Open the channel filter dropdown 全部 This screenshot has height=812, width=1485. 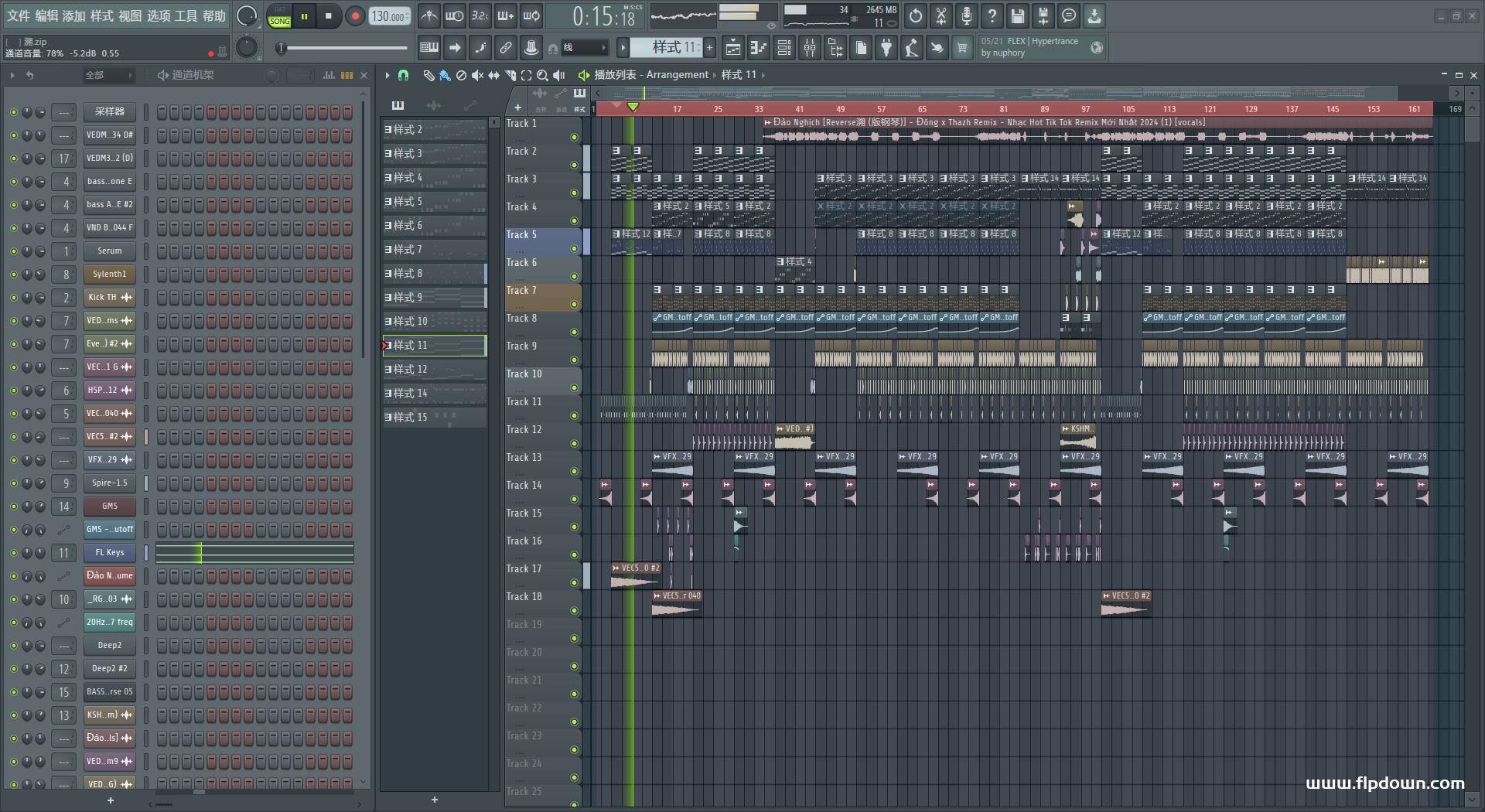point(108,75)
